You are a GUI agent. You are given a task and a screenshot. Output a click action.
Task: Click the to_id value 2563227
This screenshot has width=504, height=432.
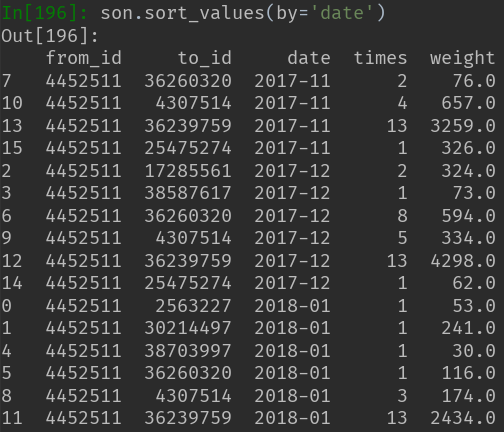click(193, 306)
